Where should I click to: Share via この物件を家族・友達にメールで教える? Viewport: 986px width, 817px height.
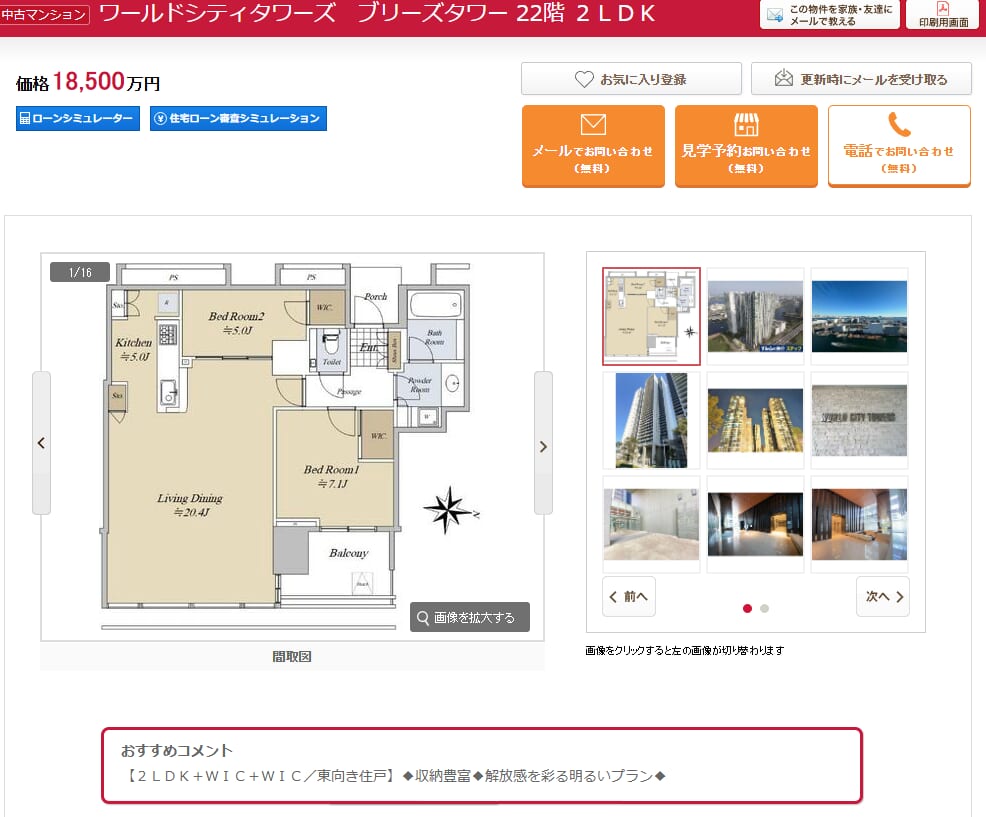point(829,14)
